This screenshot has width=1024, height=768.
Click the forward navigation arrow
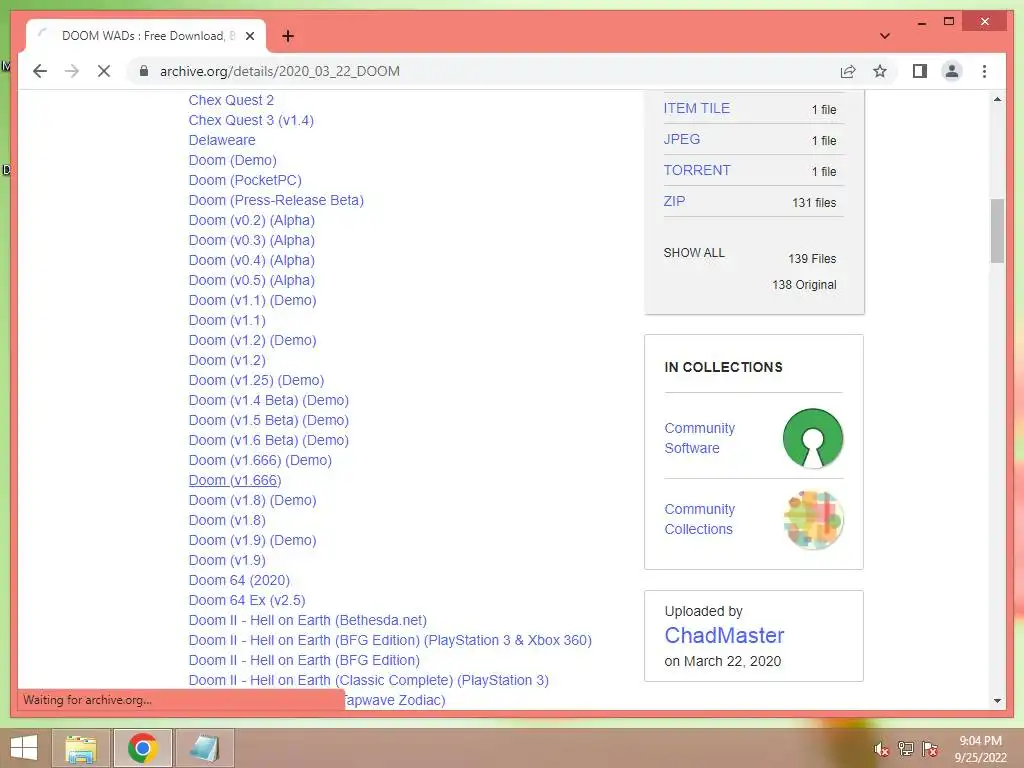pyautogui.click(x=72, y=71)
